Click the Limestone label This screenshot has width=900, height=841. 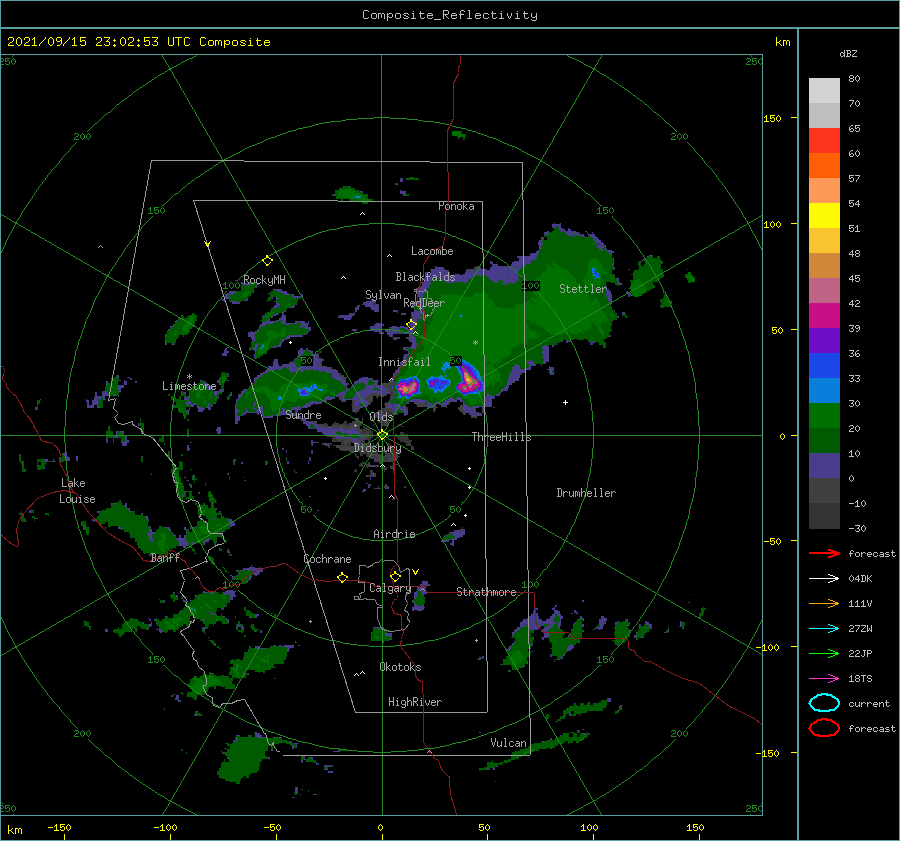pyautogui.click(x=189, y=386)
